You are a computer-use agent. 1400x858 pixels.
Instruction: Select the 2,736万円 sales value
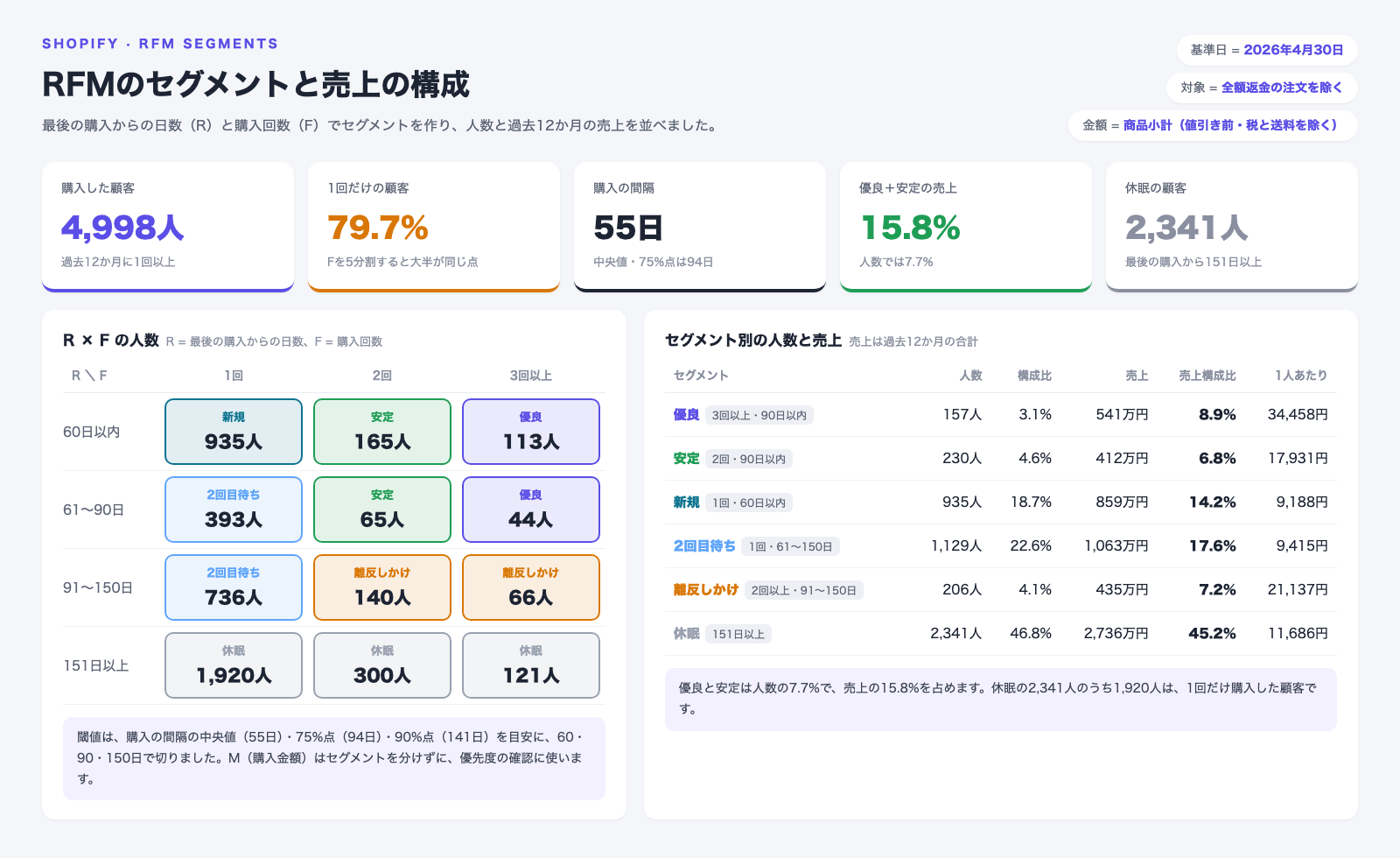point(1116,633)
